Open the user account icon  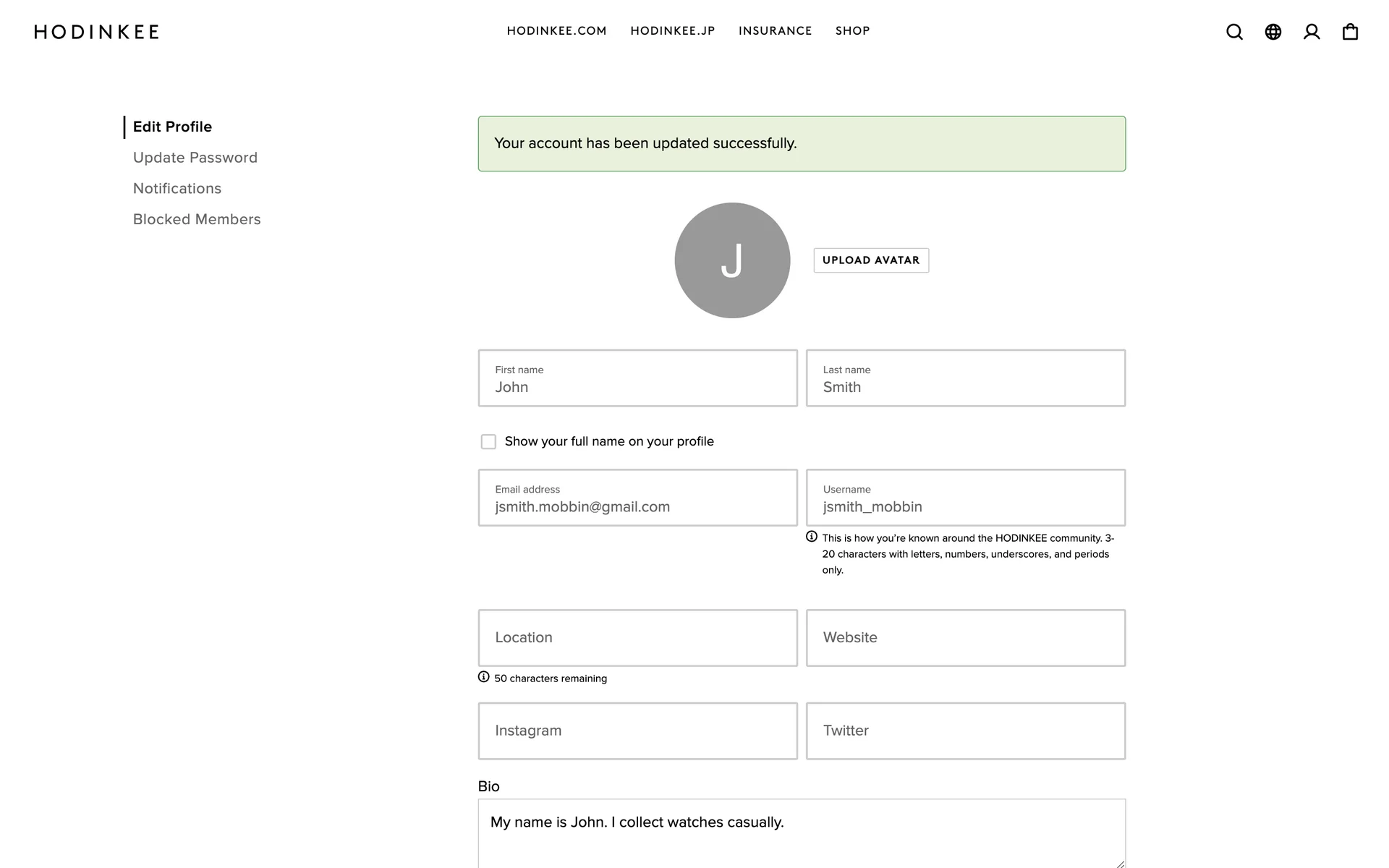click(x=1312, y=32)
